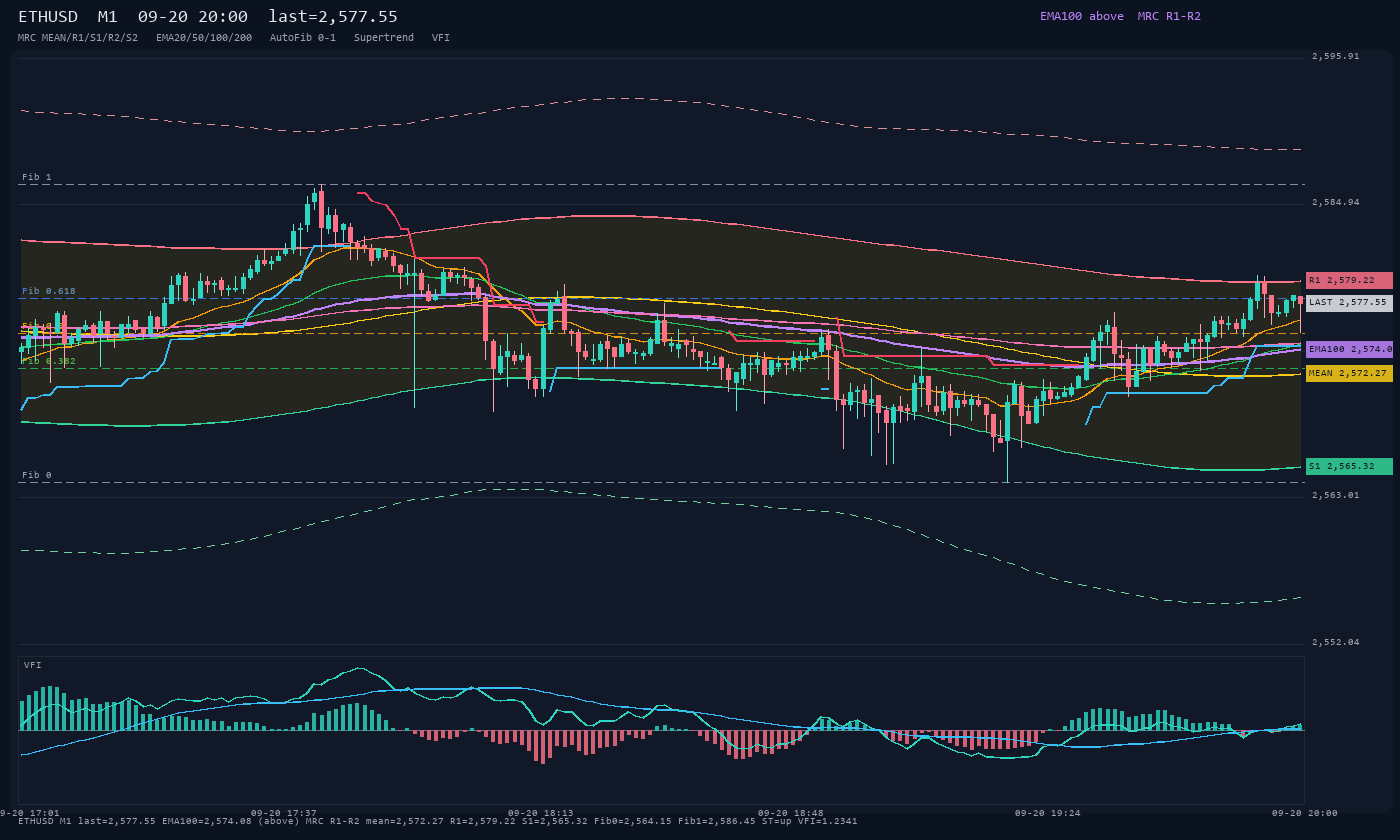
Task: Click the 2,584.94 price axis label
Action: (x=1336, y=202)
